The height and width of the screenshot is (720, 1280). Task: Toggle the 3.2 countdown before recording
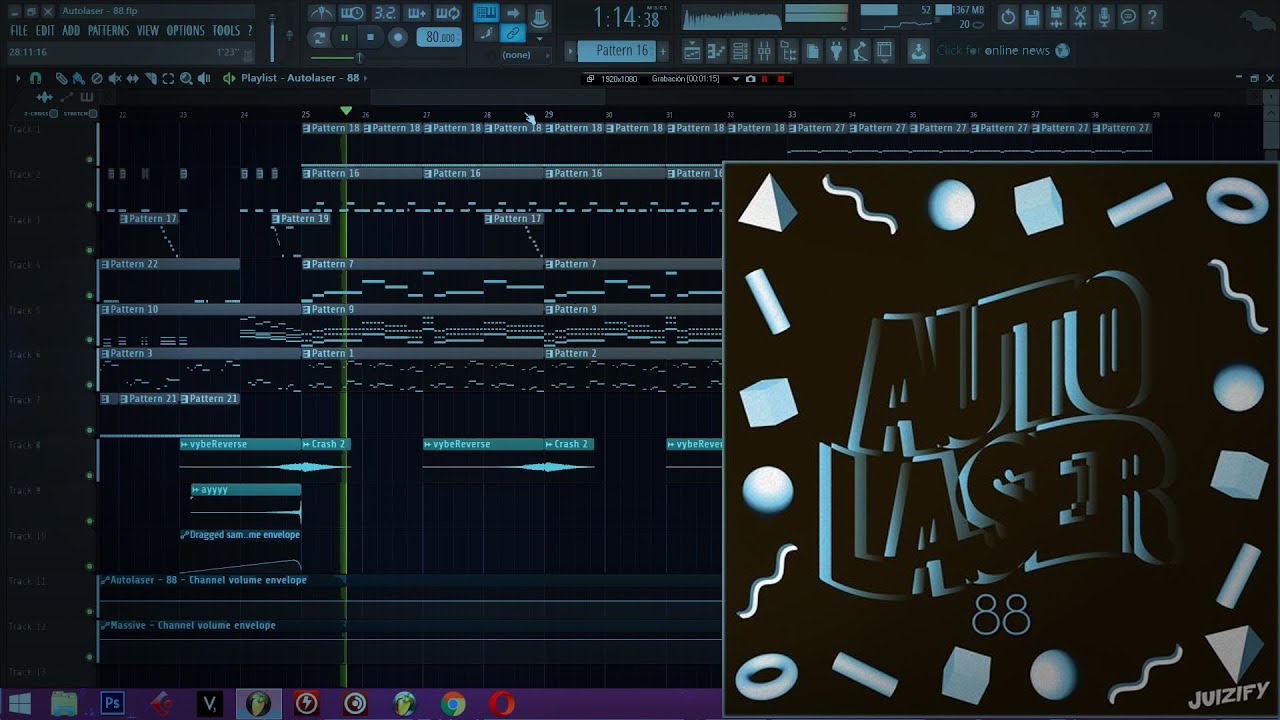point(384,13)
